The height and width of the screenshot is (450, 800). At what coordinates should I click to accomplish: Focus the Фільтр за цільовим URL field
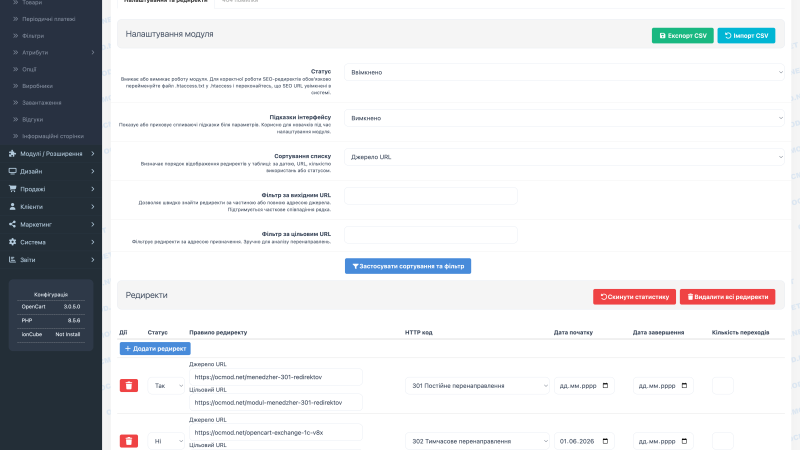point(431,235)
